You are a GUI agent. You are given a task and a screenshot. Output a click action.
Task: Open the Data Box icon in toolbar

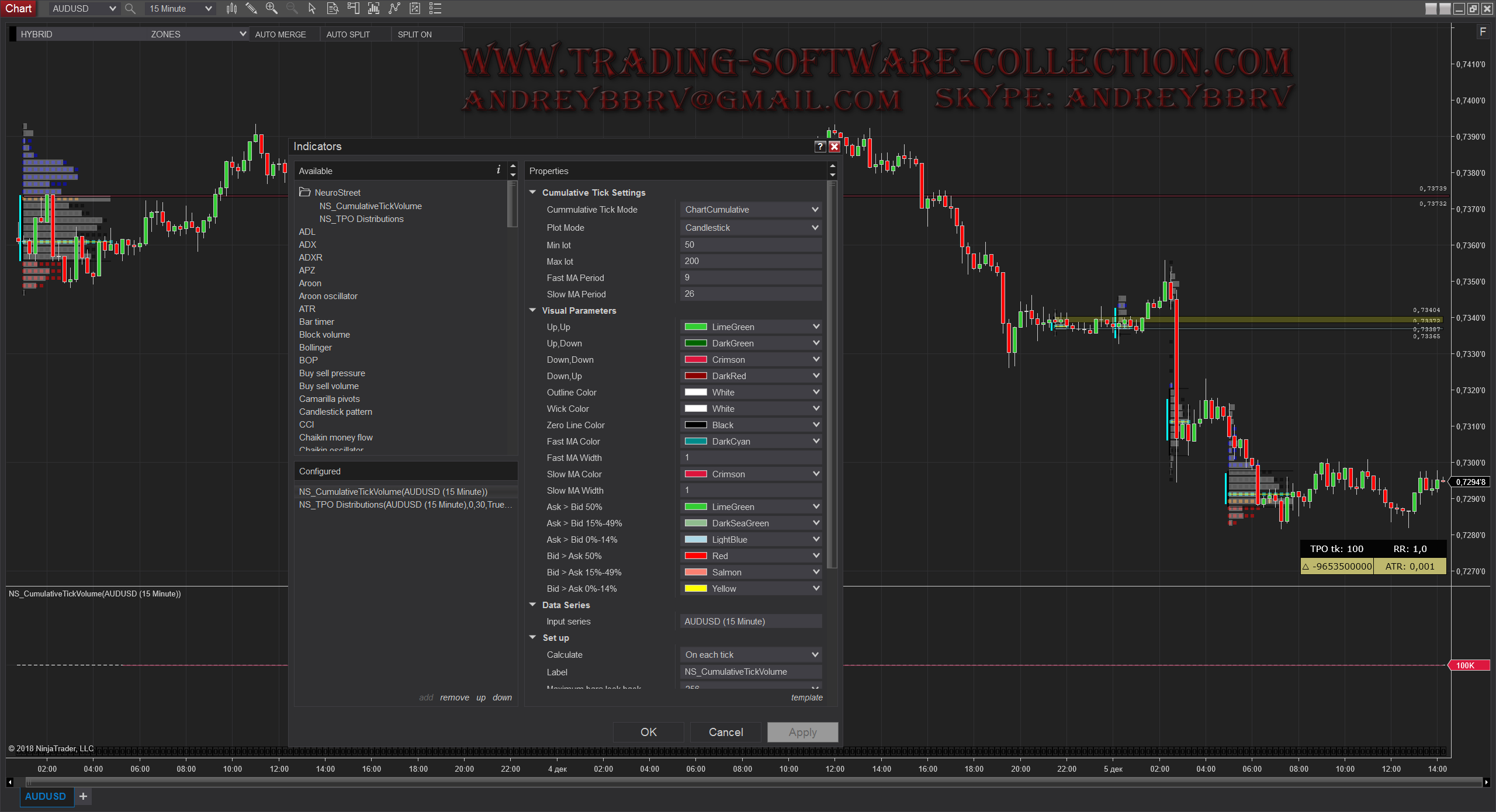click(x=333, y=8)
